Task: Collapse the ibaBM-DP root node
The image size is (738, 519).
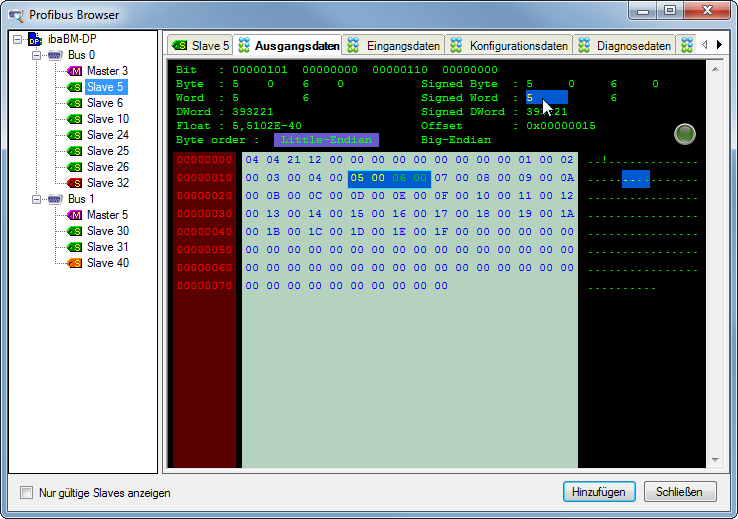Action: [x=17, y=39]
